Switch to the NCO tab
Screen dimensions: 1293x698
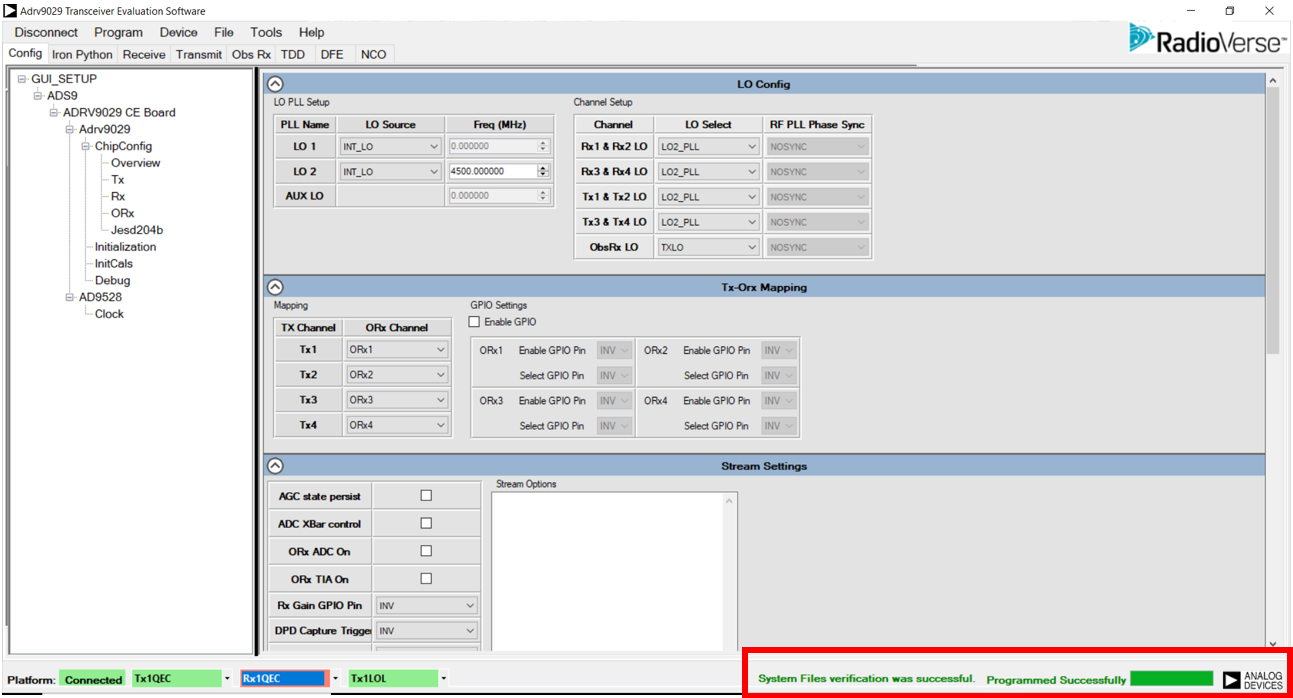(373, 54)
